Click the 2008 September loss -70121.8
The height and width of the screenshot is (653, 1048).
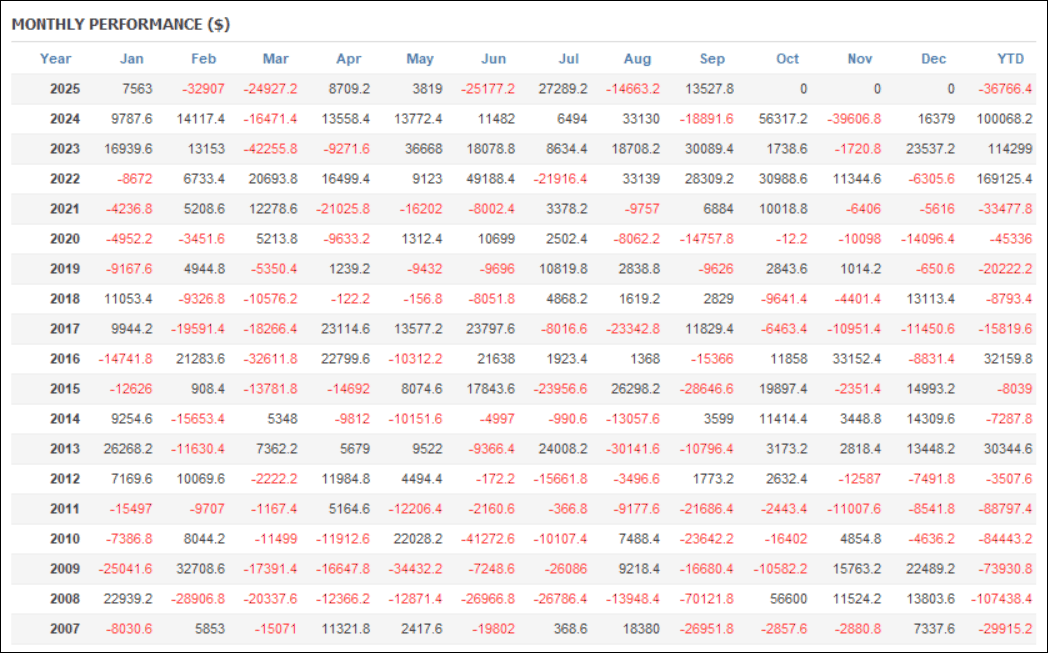[x=704, y=599]
